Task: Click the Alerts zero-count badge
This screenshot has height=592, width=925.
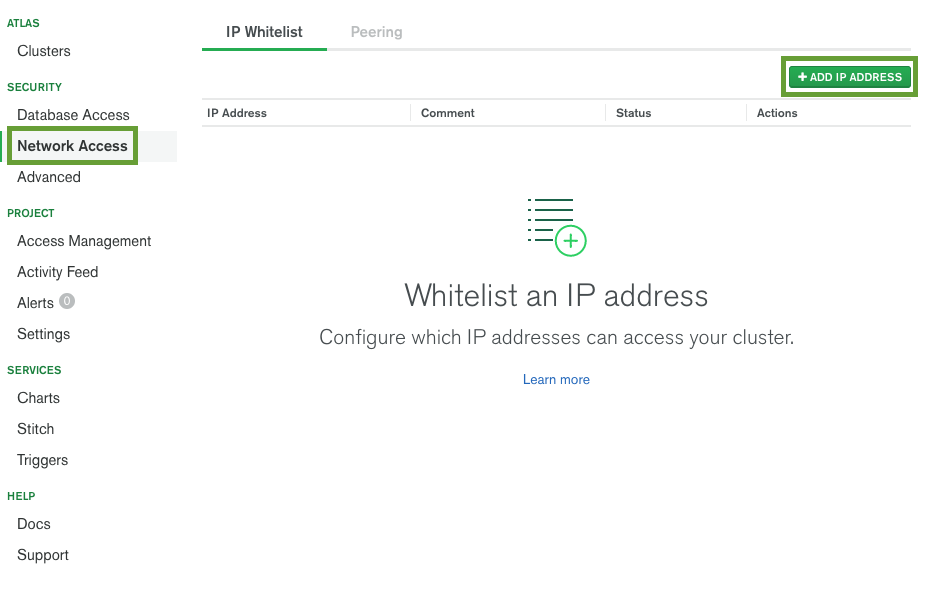Action: tap(66, 302)
